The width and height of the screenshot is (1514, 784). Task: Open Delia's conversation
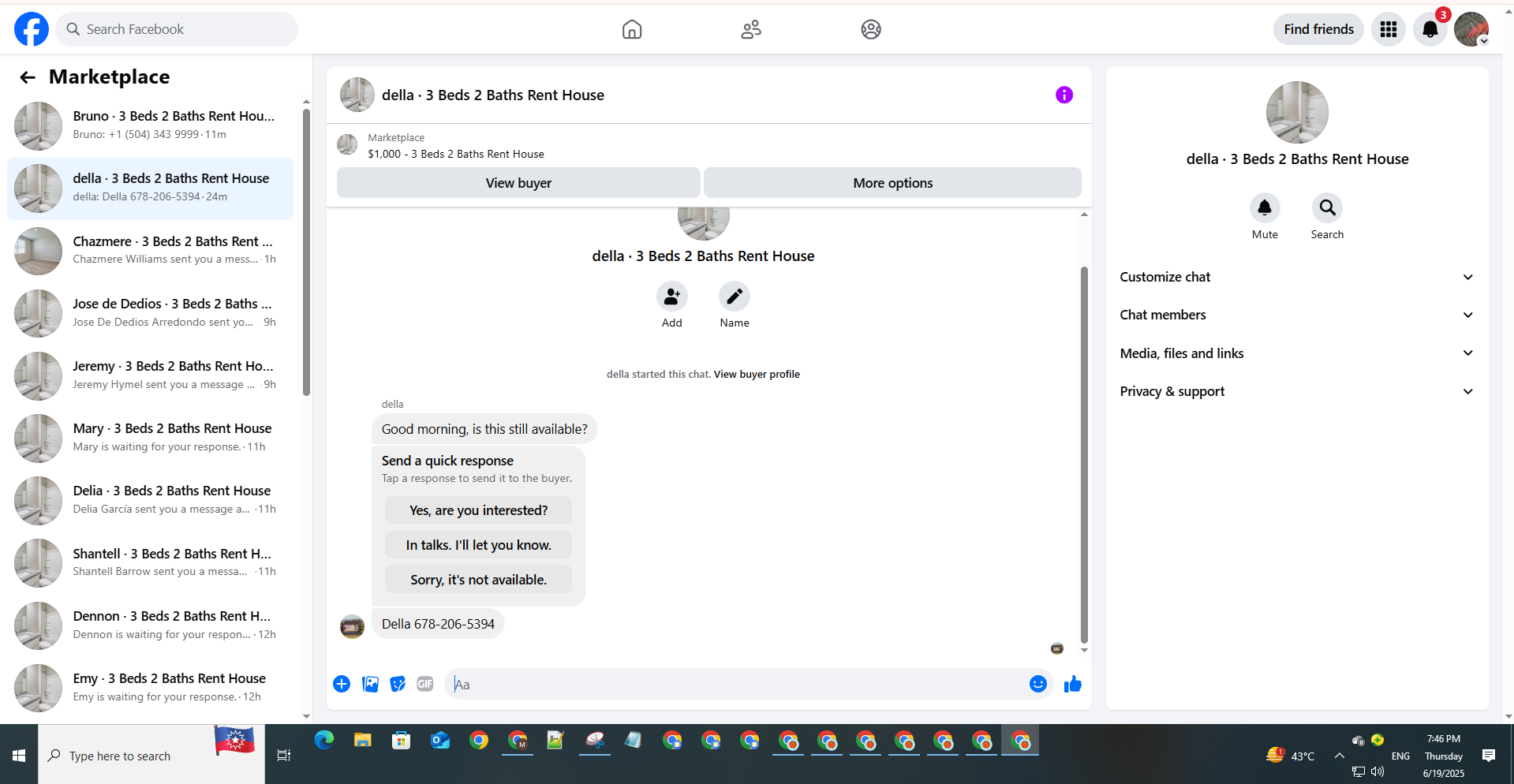pos(151,500)
